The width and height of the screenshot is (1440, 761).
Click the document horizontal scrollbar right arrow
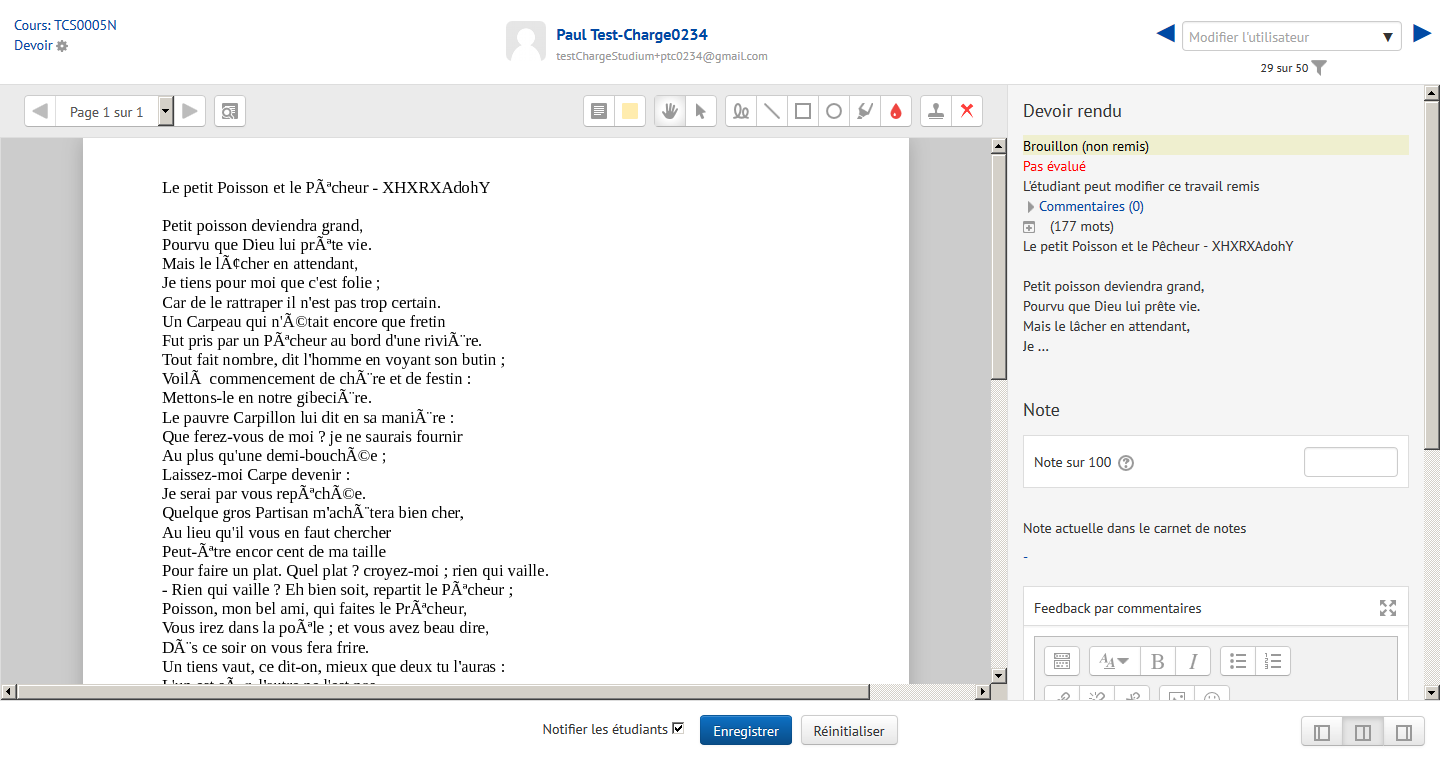tap(983, 691)
